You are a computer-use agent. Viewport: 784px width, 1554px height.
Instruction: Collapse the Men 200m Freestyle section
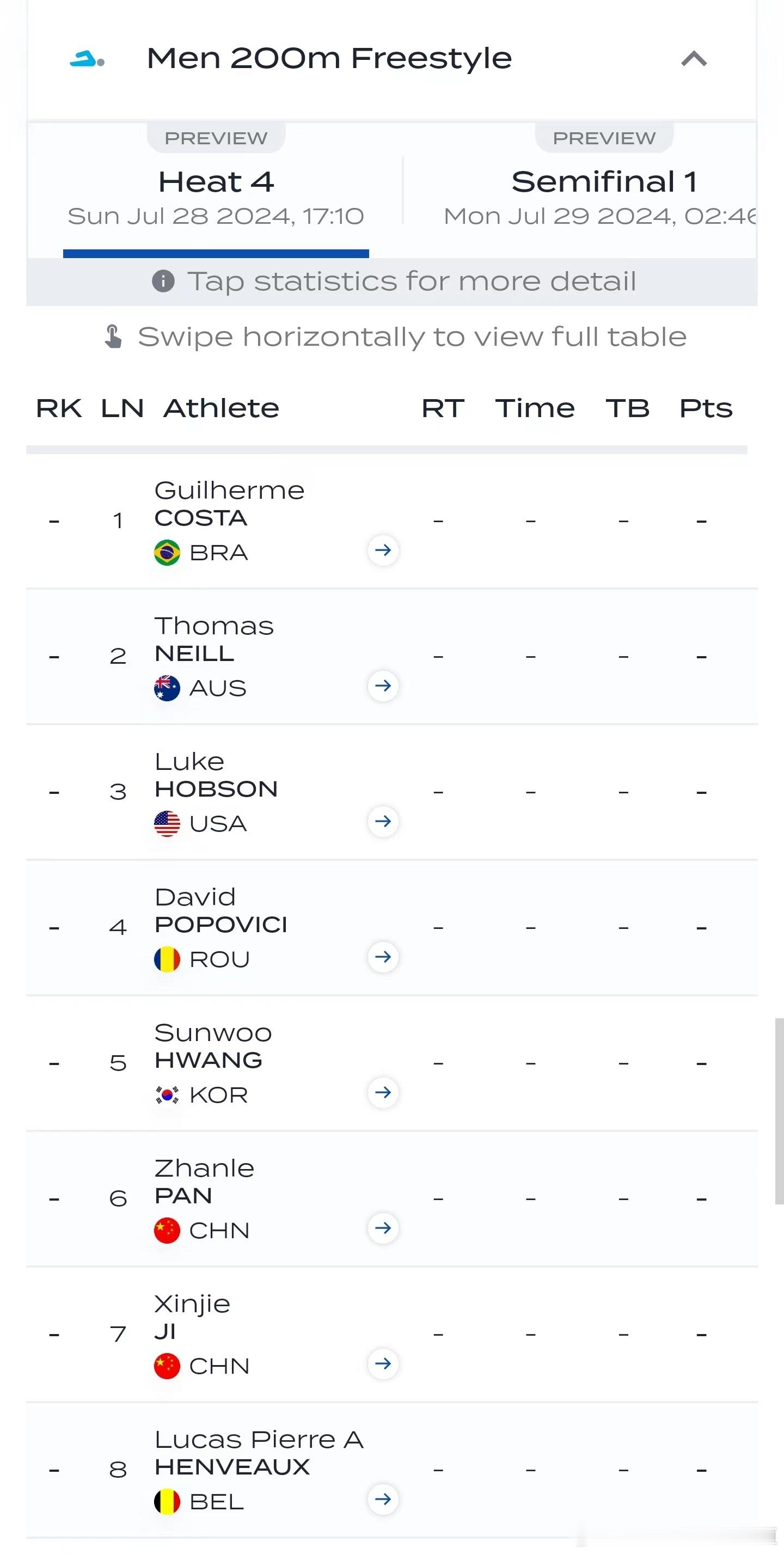(694, 58)
